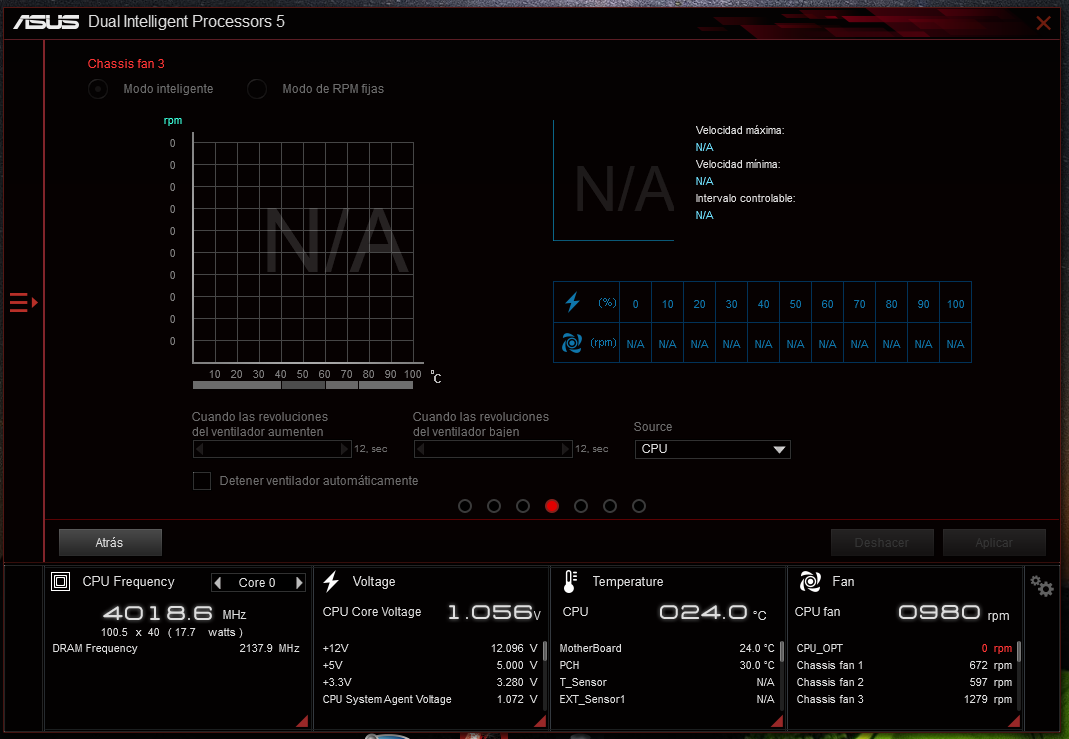Click the +5V voltage row
This screenshot has width=1069, height=739.
point(430,665)
